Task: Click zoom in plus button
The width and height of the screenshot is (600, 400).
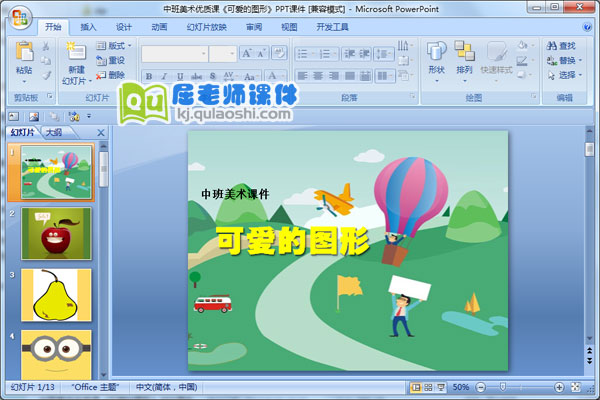Action: pyautogui.click(x=559, y=388)
